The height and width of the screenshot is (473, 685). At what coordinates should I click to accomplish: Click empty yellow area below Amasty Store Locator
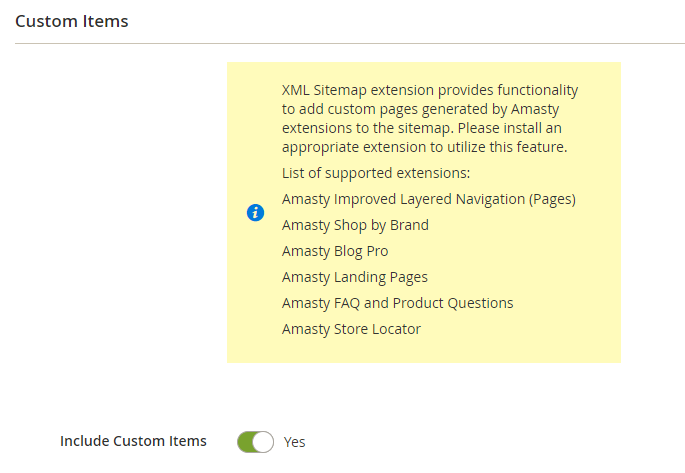point(424,350)
